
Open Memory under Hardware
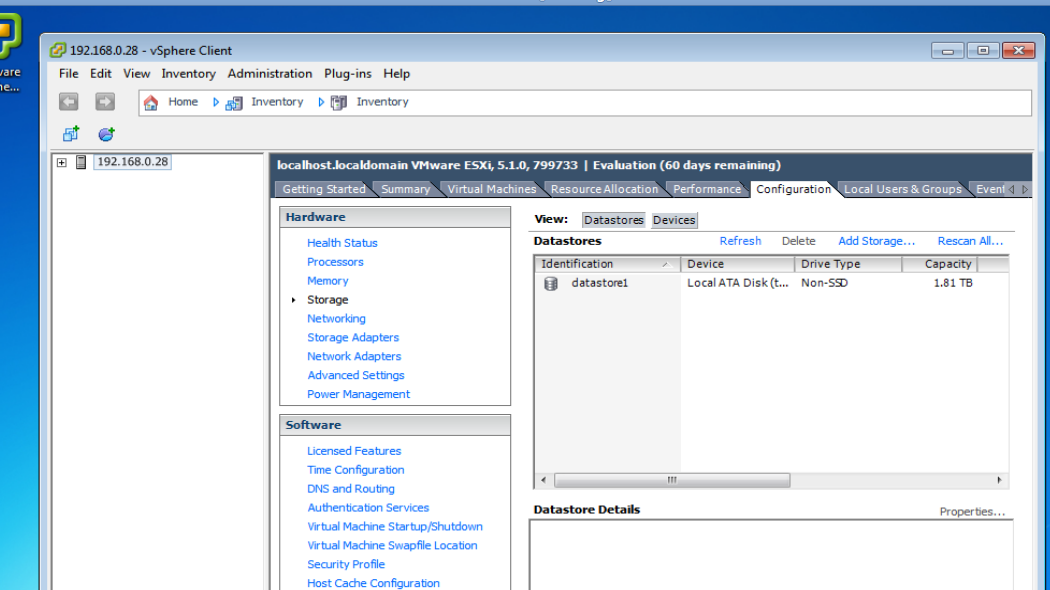coord(327,281)
